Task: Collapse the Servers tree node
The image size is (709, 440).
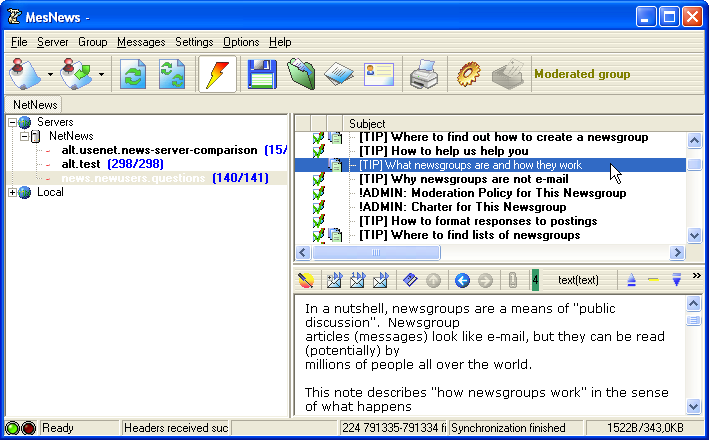Action: pyautogui.click(x=12, y=122)
